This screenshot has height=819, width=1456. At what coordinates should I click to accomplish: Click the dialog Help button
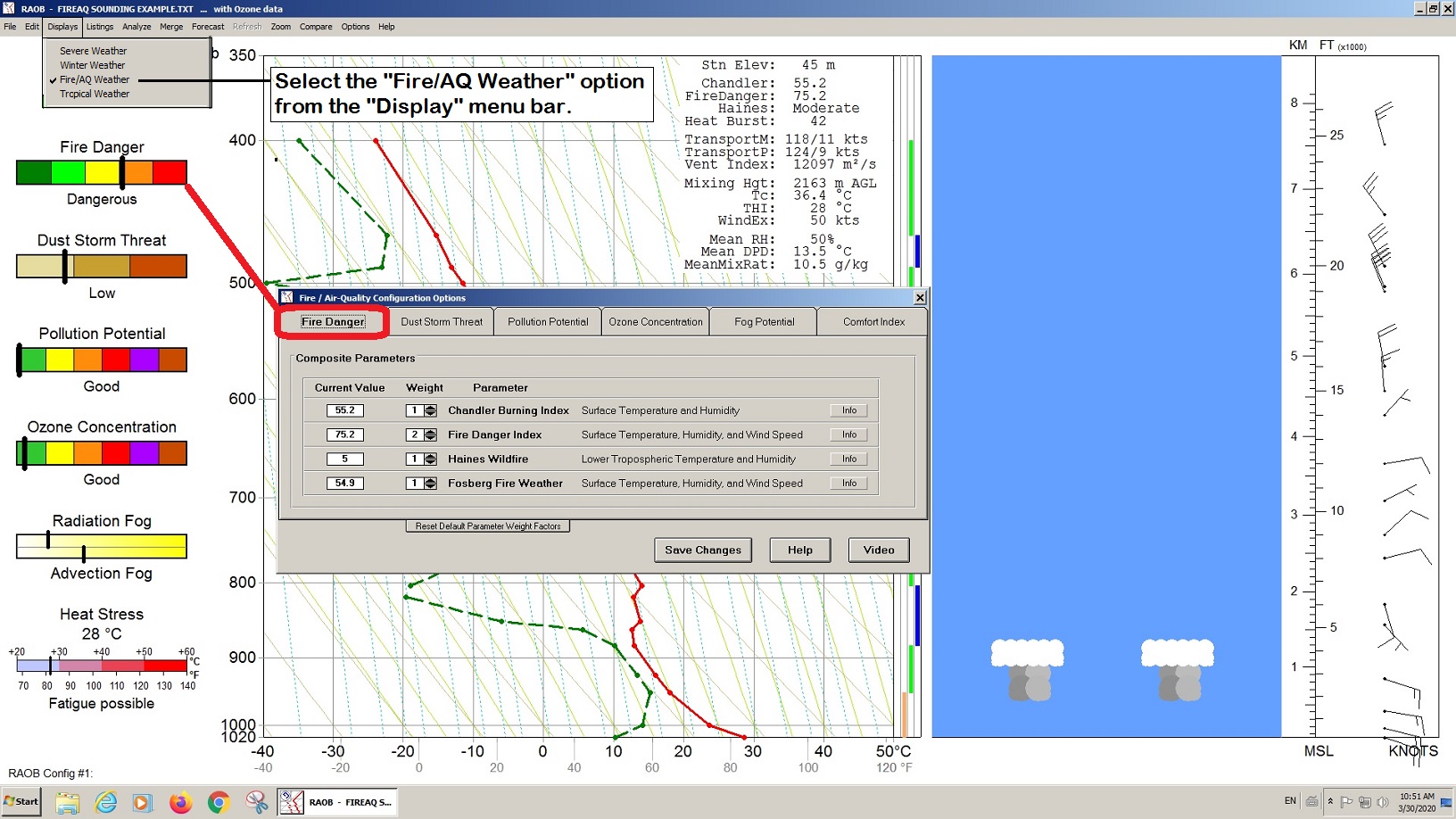[800, 550]
